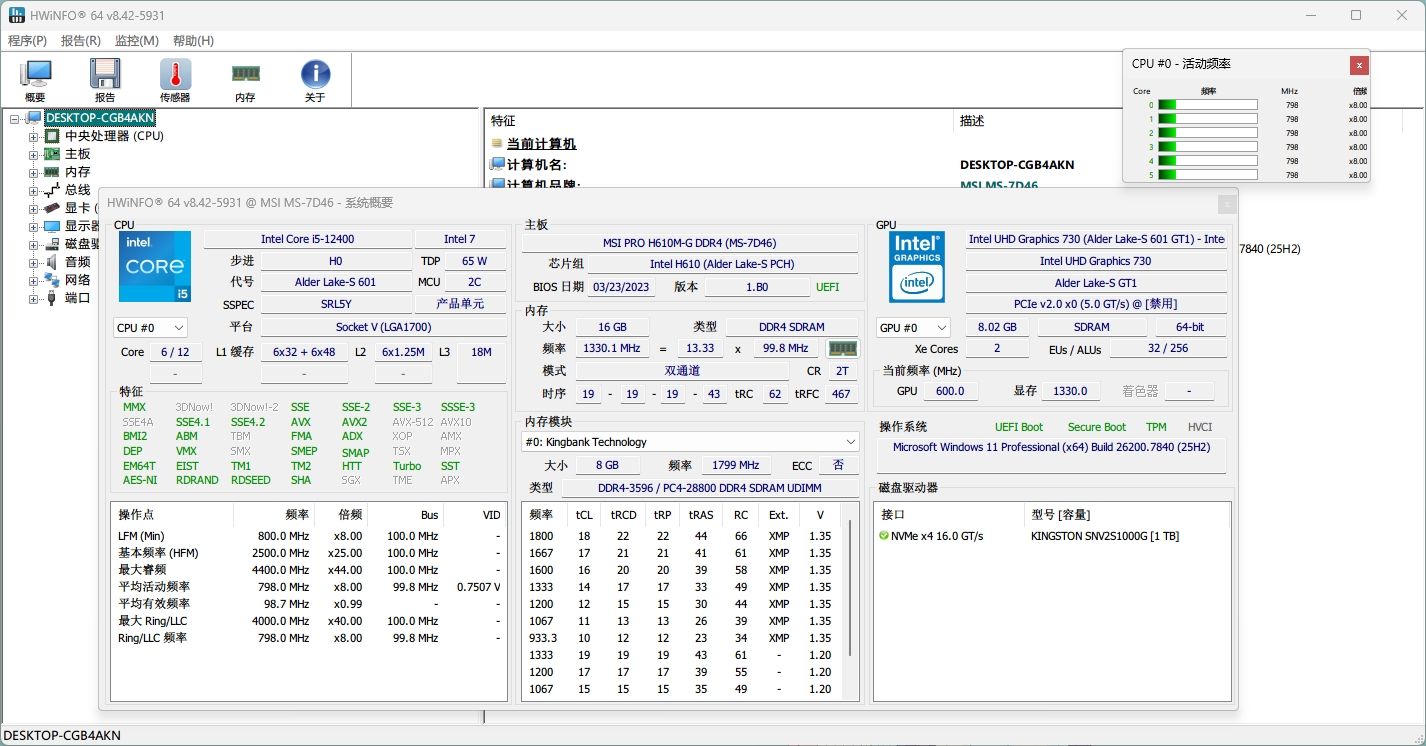
Task: Click the KINGSTON SNV2S1000G drive entry
Action: [1105, 536]
